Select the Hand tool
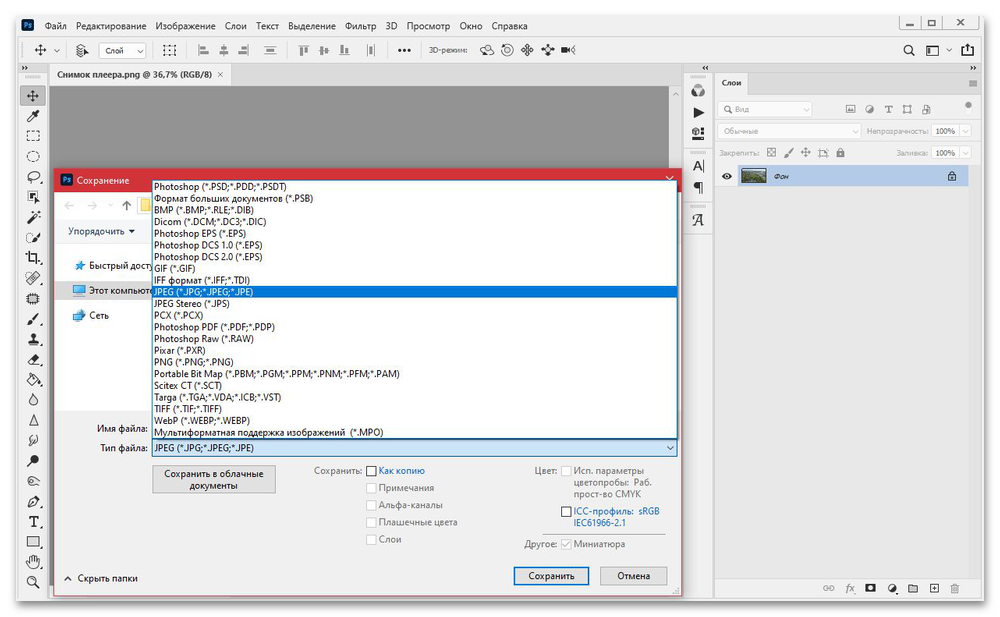The height and width of the screenshot is (617, 1000). click(33, 562)
